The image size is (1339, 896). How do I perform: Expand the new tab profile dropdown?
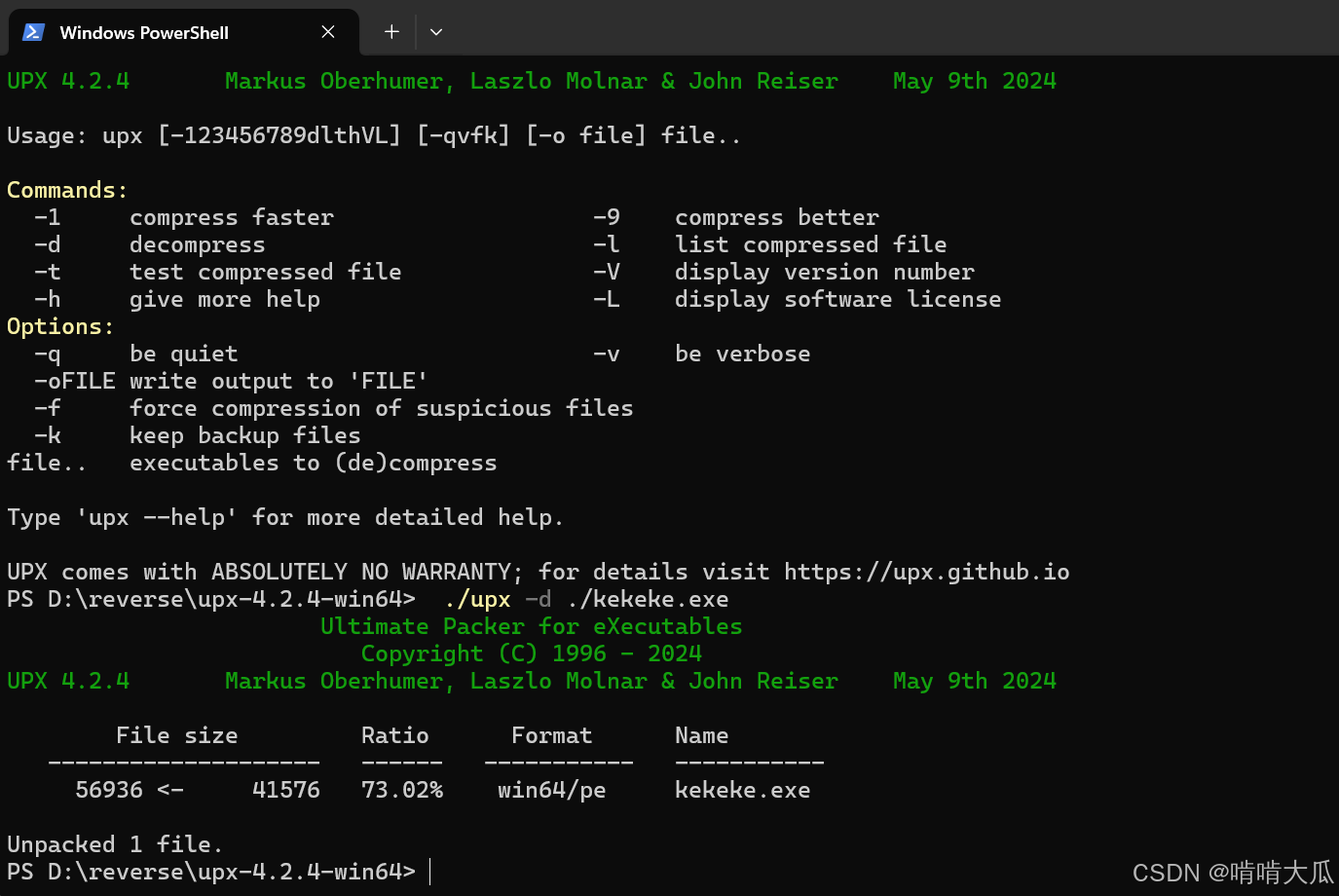[436, 32]
